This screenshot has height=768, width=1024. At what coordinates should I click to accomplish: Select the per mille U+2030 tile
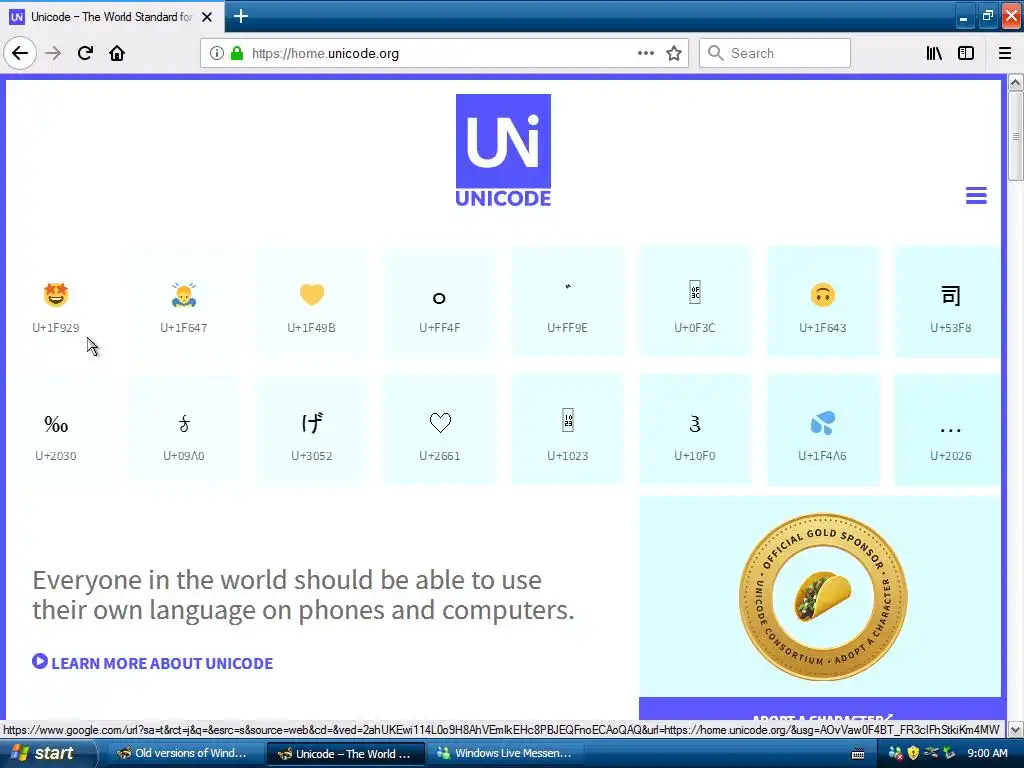56,430
